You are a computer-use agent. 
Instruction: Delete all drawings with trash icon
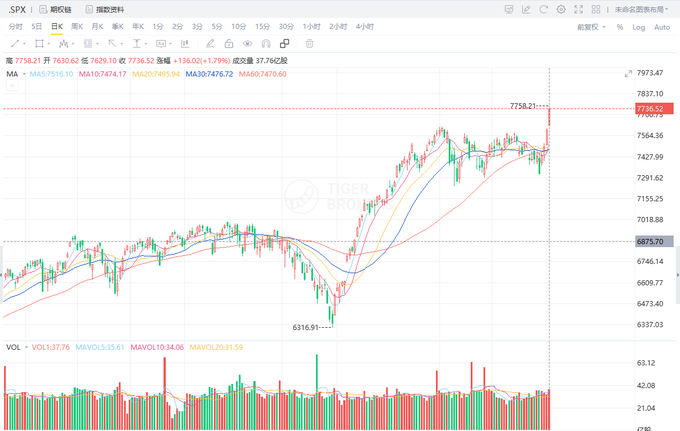(x=309, y=43)
